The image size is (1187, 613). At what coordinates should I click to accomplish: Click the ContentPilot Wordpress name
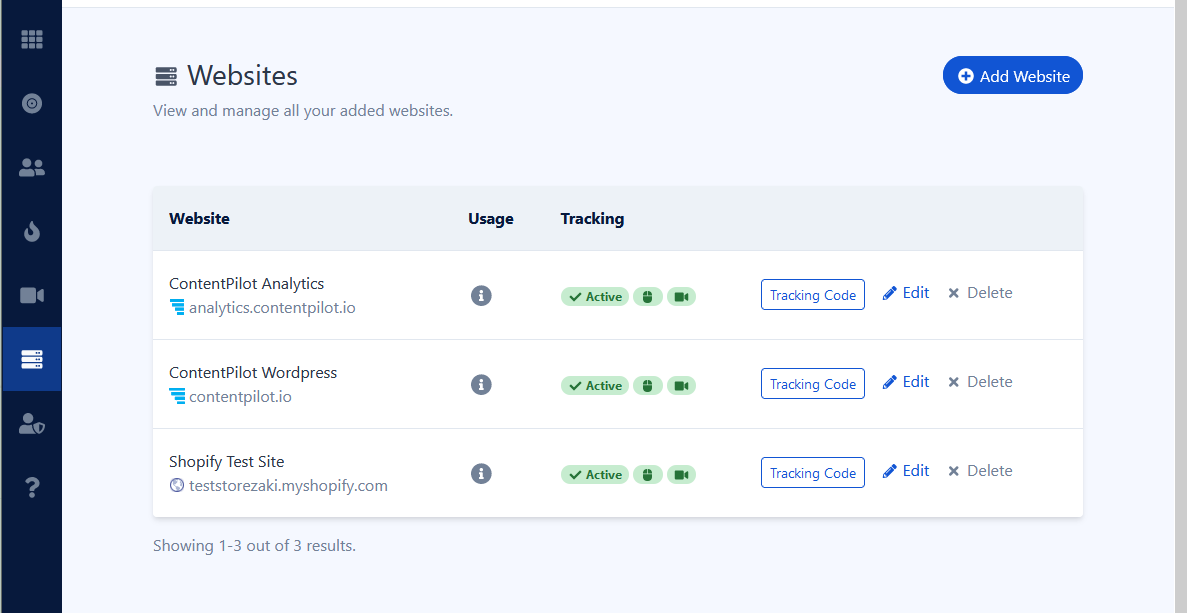point(253,373)
